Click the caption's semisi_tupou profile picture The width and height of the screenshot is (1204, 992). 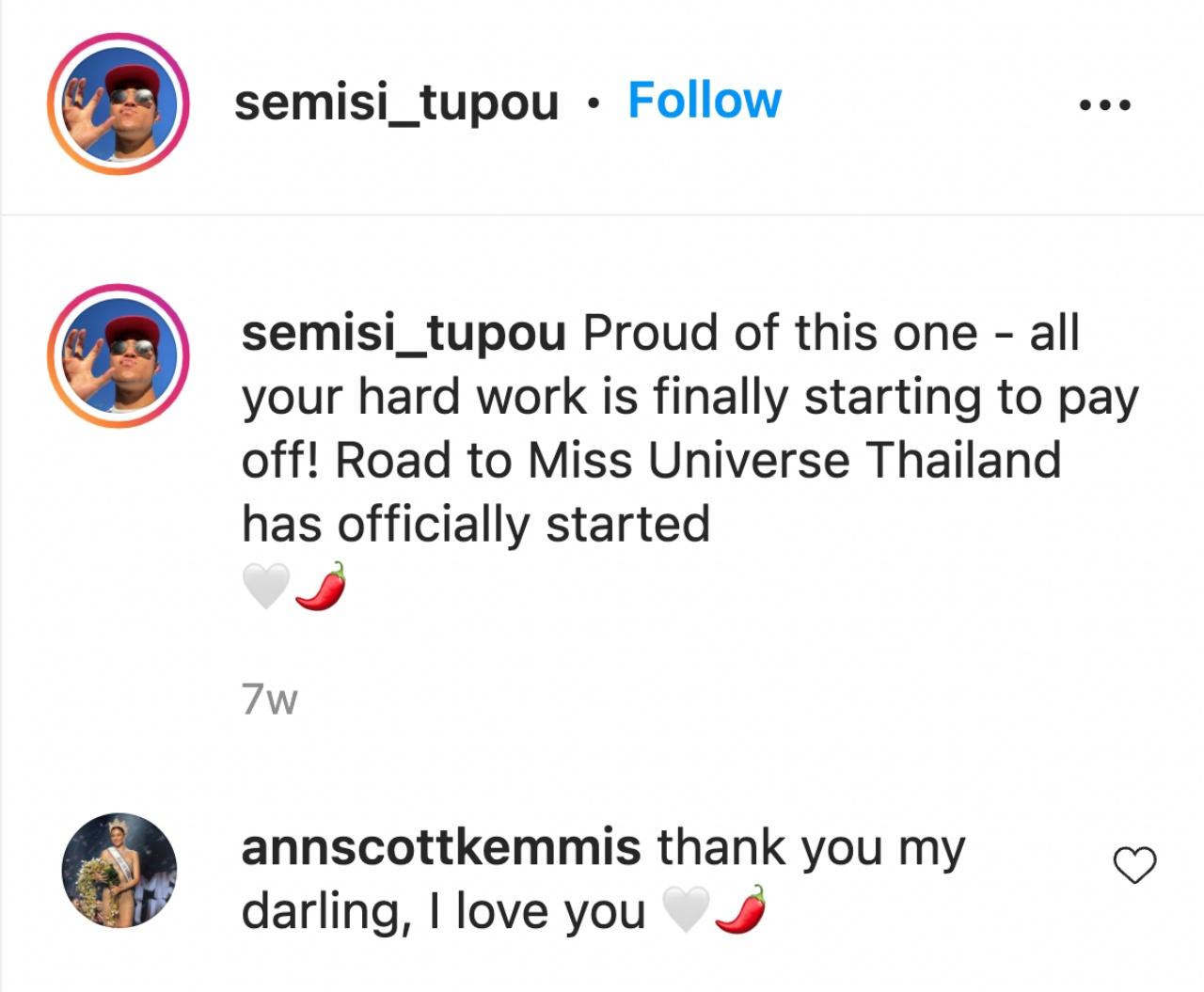(119, 355)
